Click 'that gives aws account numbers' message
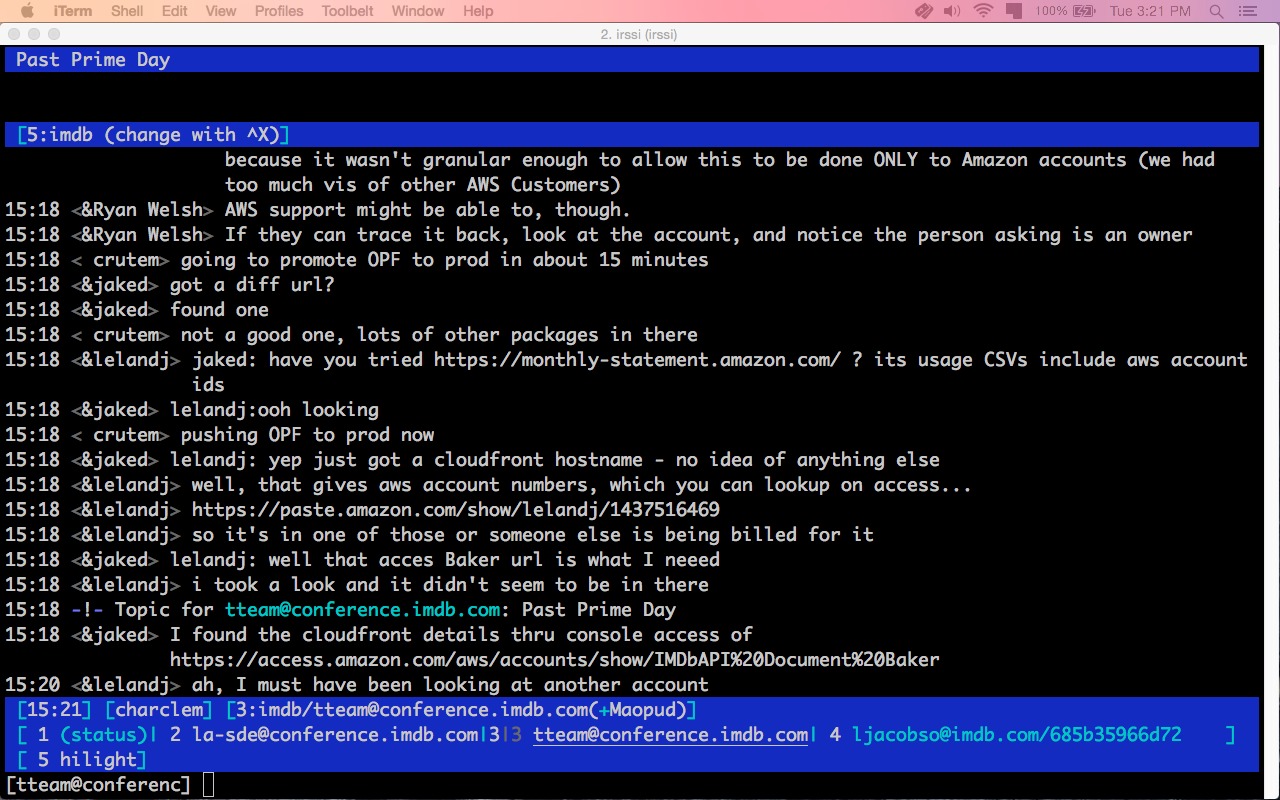 click(582, 485)
